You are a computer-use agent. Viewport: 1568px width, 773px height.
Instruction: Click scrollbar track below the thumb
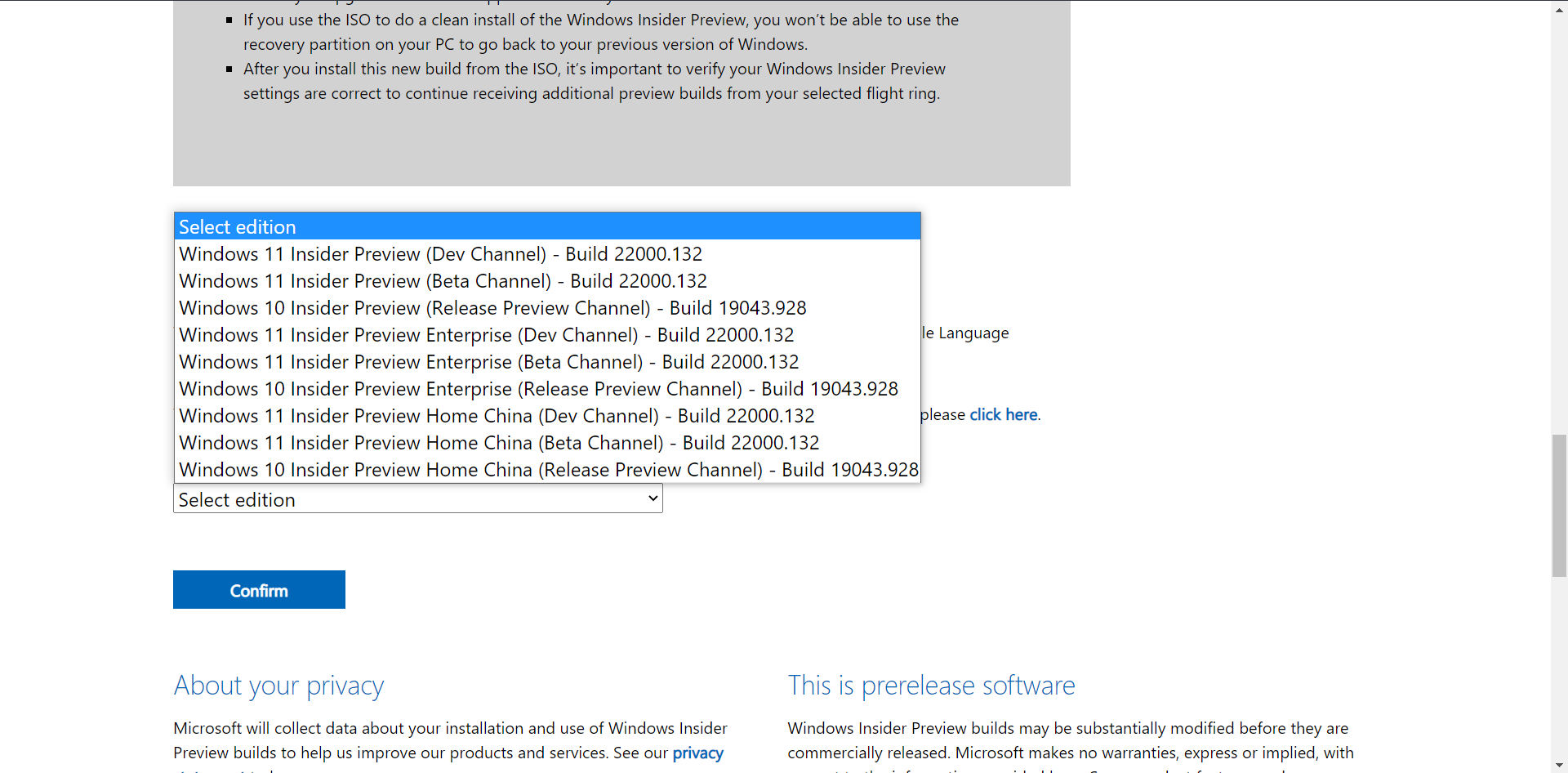1559,670
